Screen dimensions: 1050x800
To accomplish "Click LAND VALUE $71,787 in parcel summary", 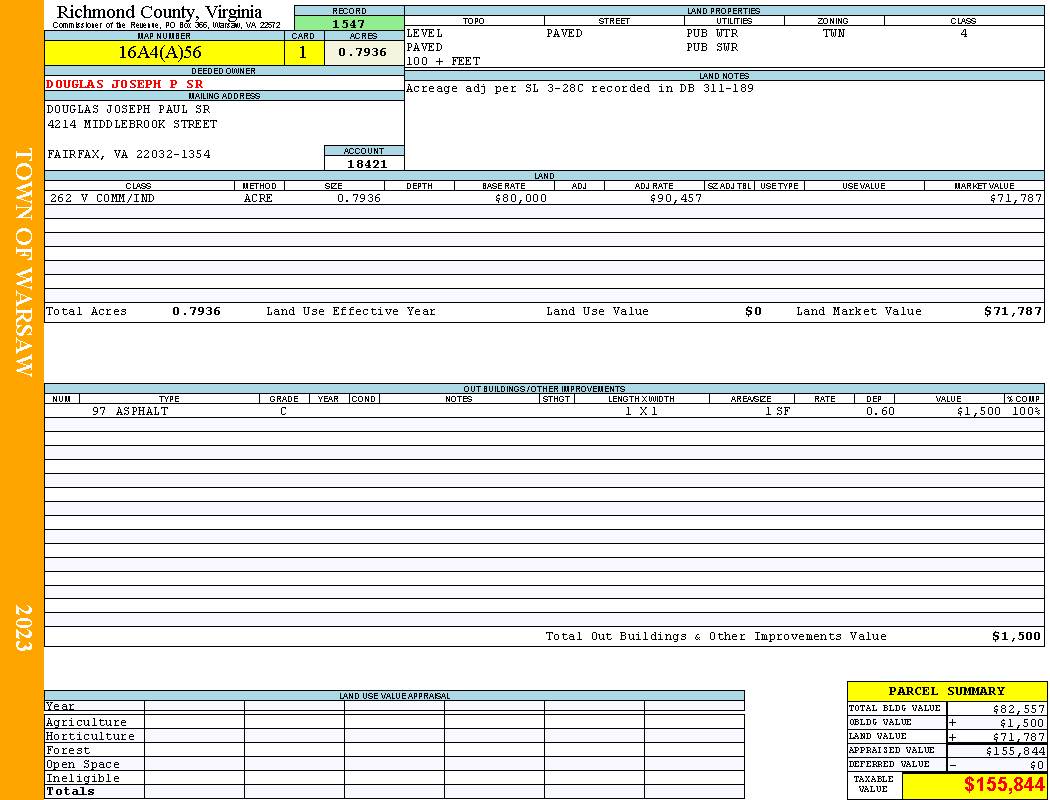I will pos(1018,737).
